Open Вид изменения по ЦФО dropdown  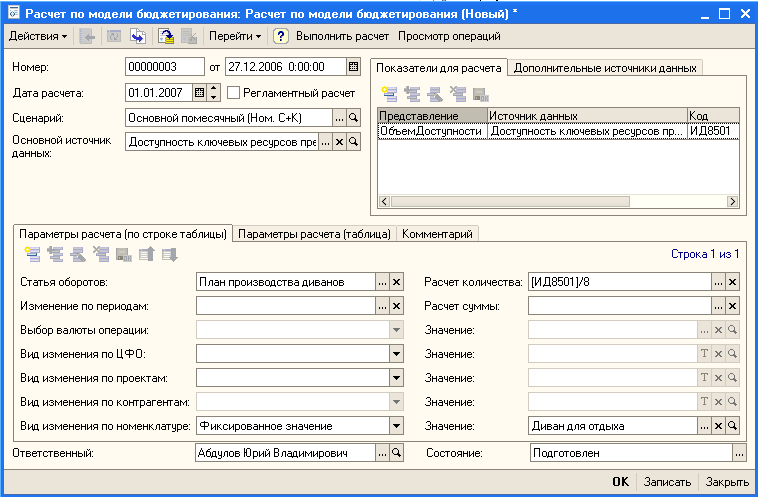[396, 354]
